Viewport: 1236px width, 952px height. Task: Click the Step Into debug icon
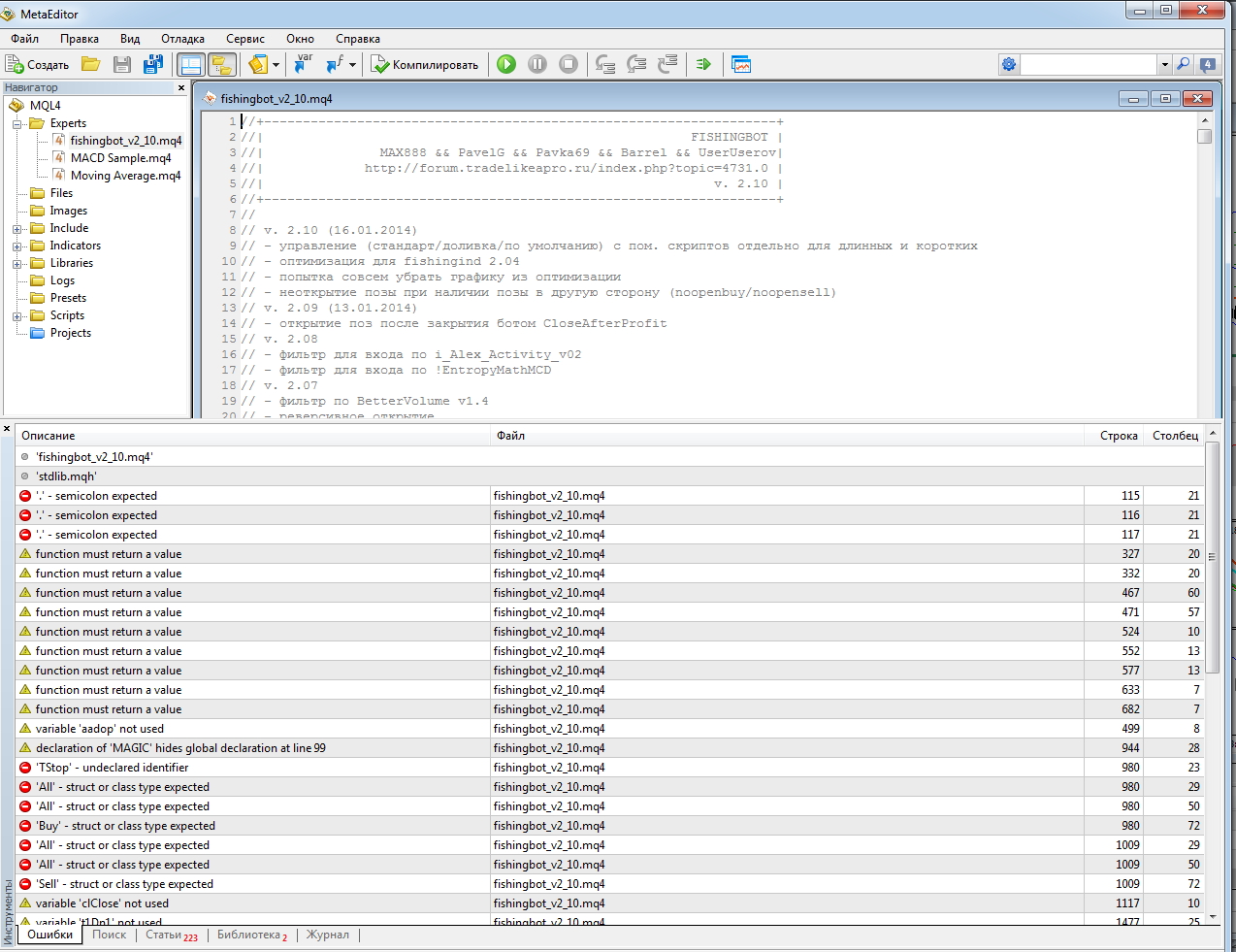click(605, 65)
